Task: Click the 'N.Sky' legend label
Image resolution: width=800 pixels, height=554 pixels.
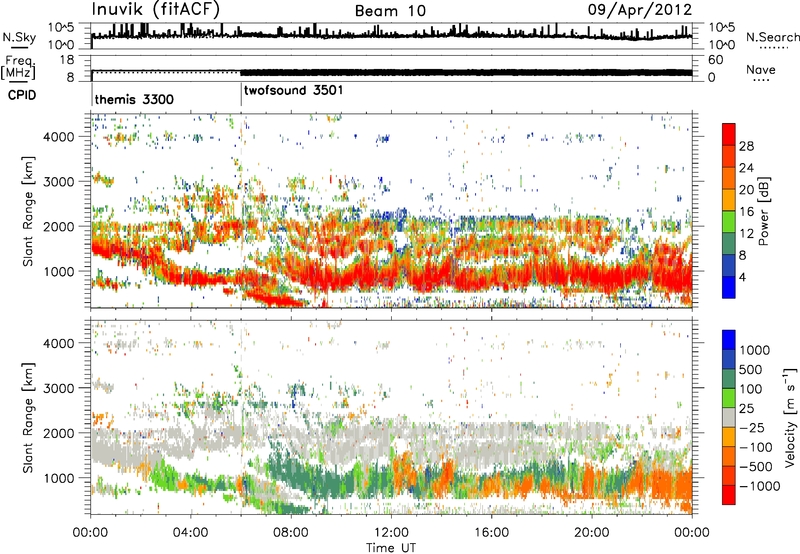Action: click(19, 37)
